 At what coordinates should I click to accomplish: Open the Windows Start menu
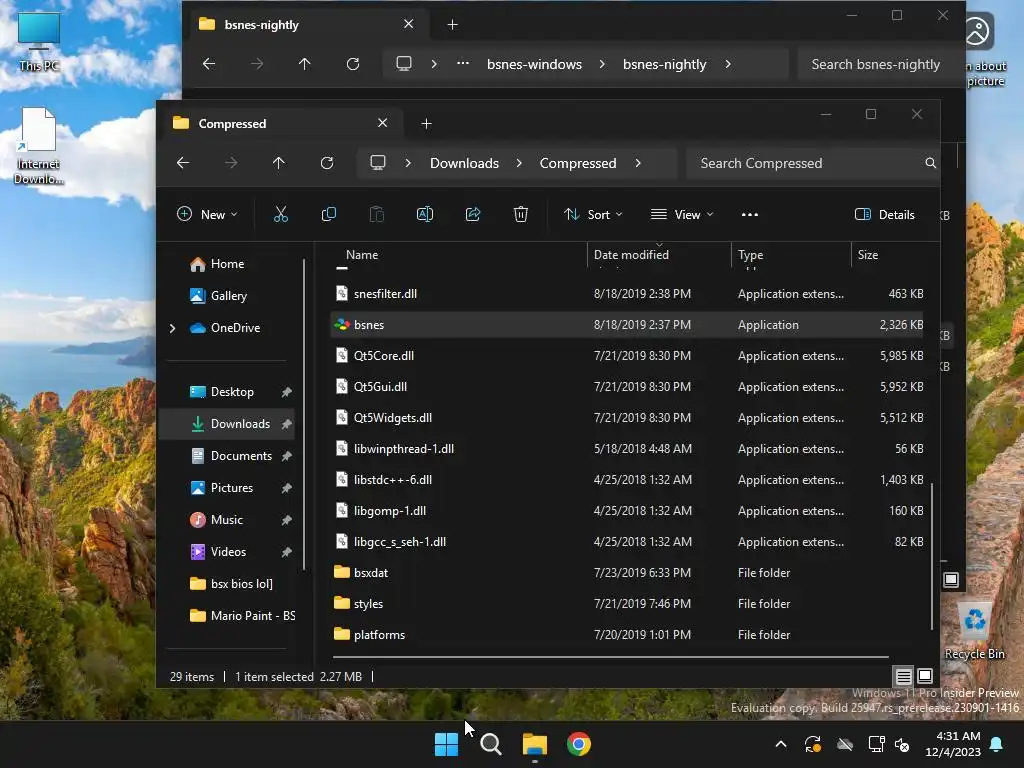coord(447,744)
